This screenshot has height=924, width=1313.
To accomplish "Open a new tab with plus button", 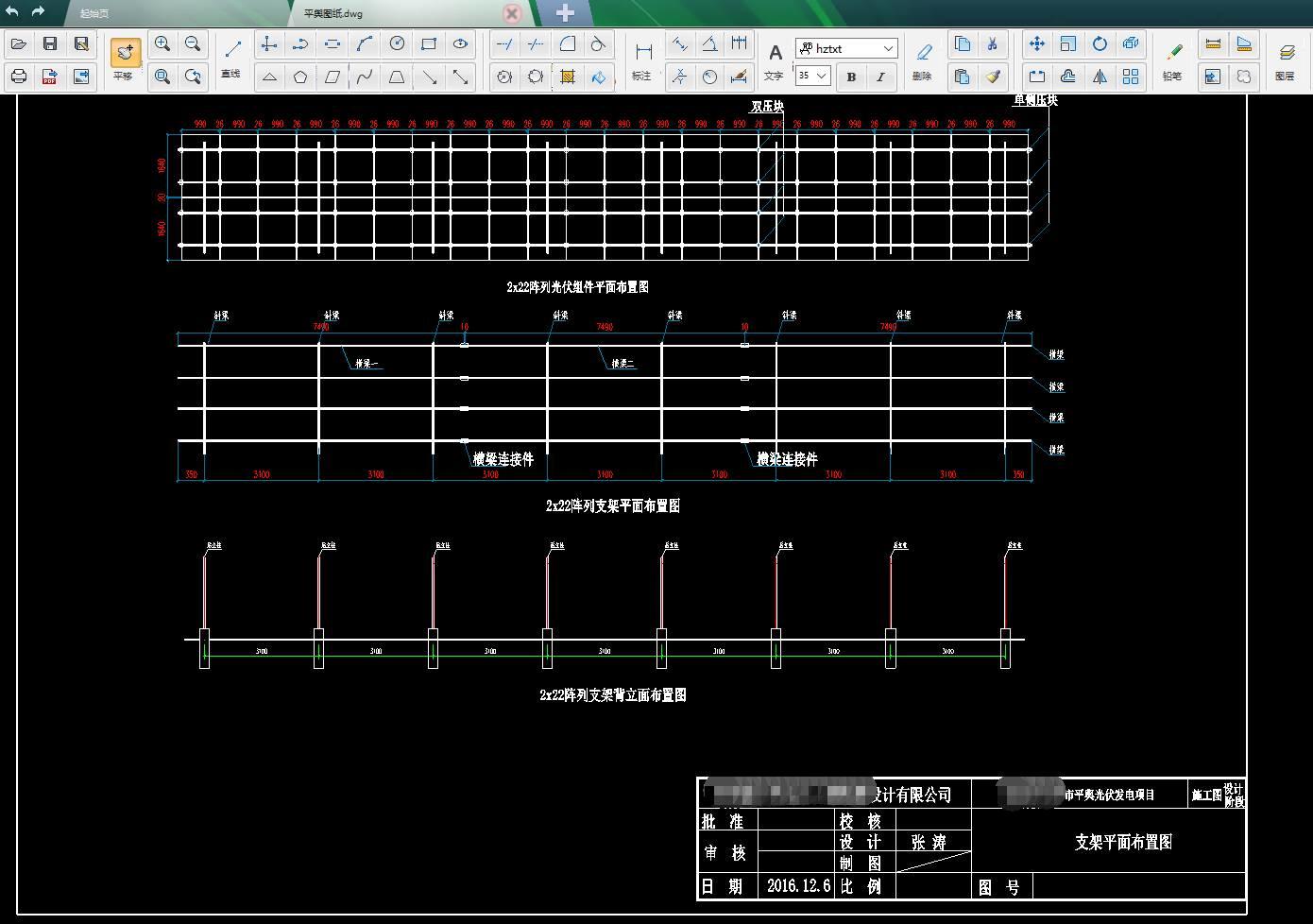I will point(565,13).
